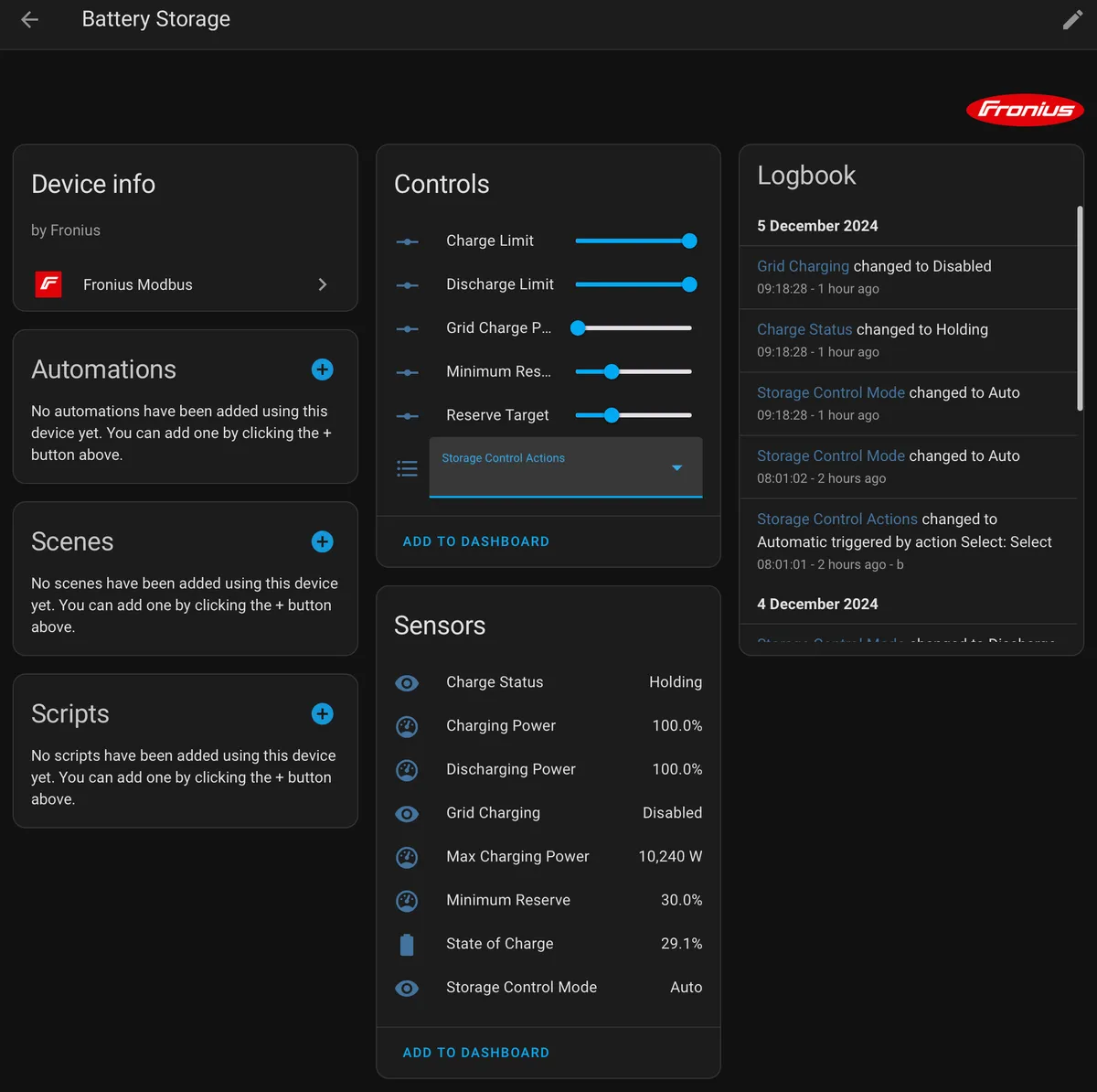Click the Grid Charging eye icon
The height and width of the screenshot is (1092, 1097).
click(x=407, y=814)
